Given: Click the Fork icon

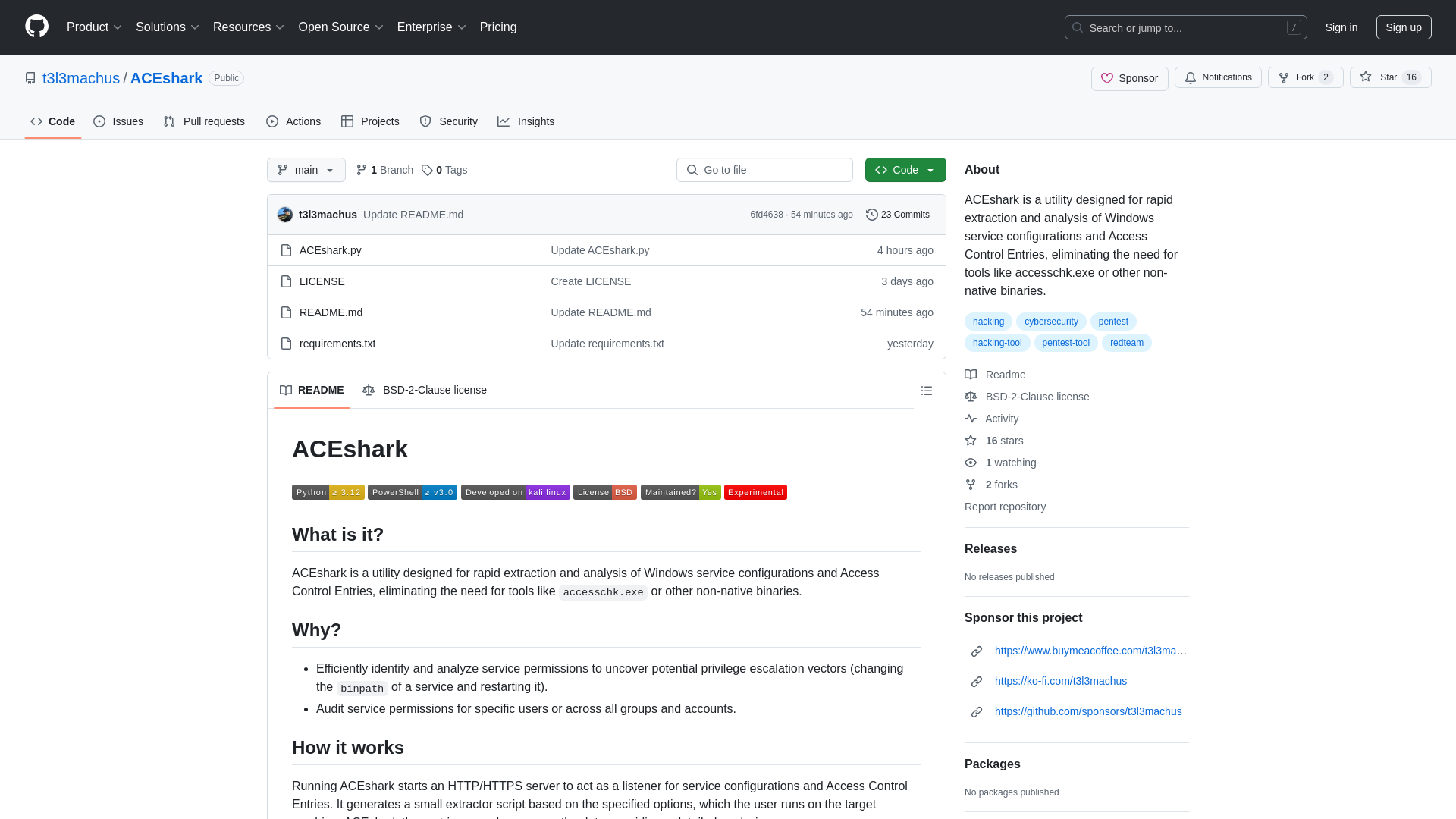Looking at the screenshot, I should click(1284, 77).
